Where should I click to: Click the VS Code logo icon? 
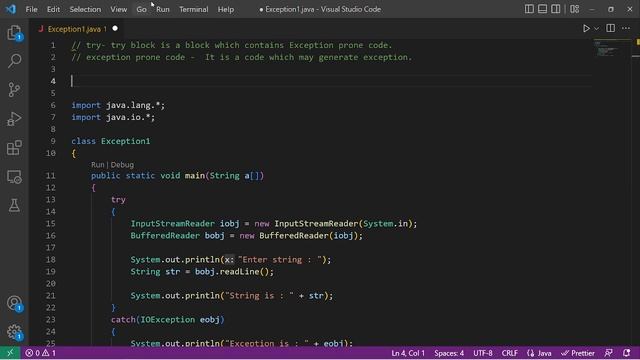pos(11,9)
